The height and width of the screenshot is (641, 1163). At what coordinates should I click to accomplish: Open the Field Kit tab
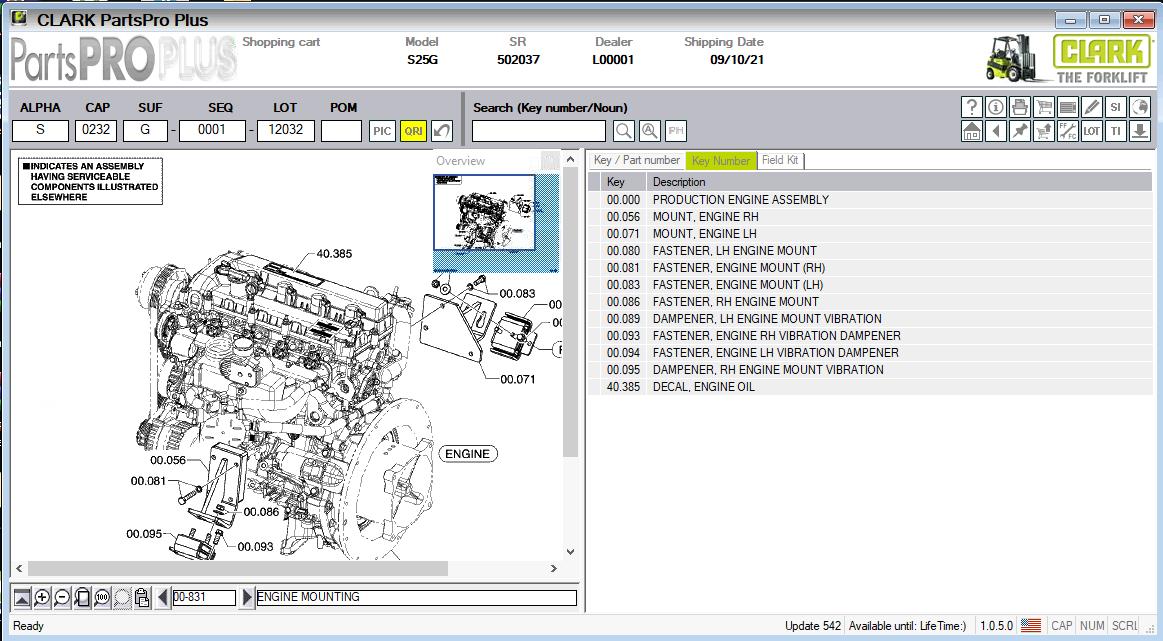780,160
